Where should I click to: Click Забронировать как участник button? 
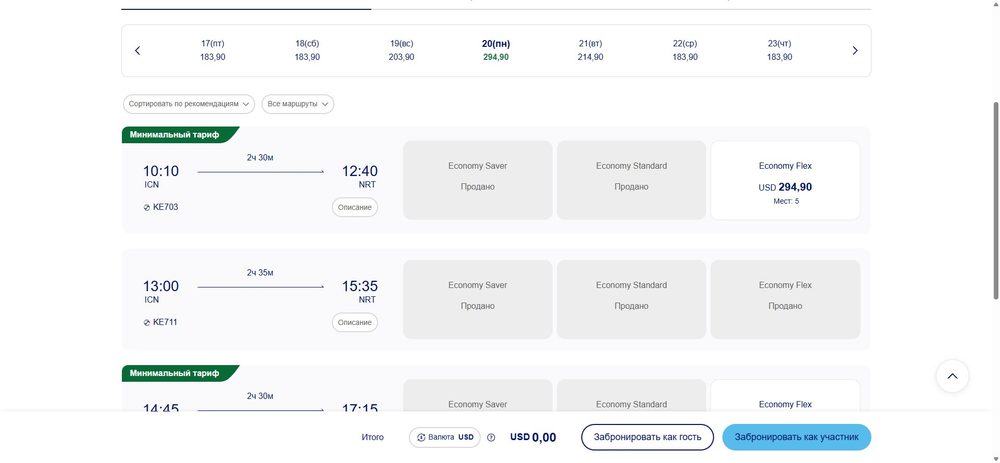click(797, 437)
